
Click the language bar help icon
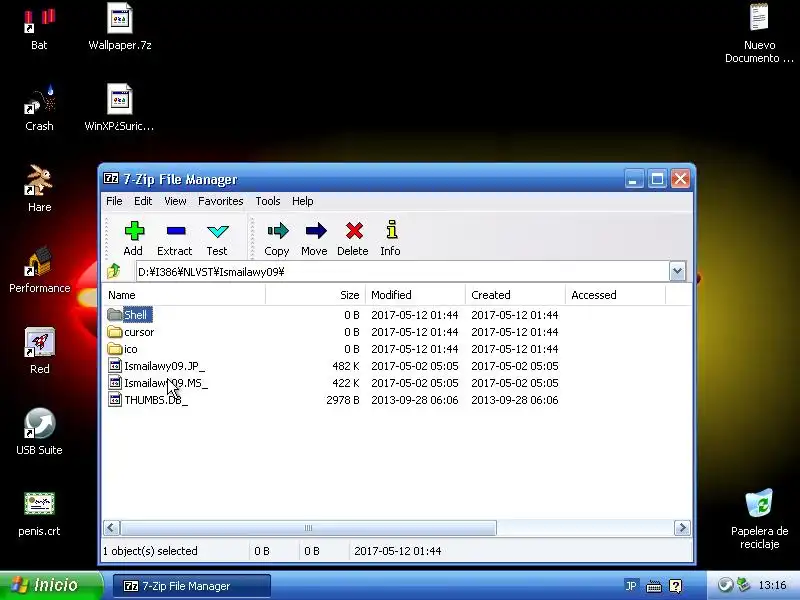tap(676, 586)
